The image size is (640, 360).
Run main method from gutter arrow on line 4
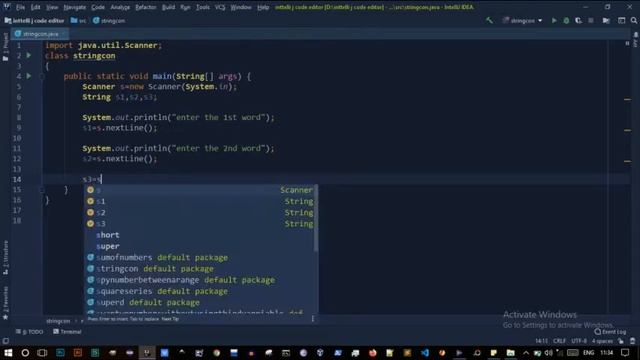[x=29, y=76]
